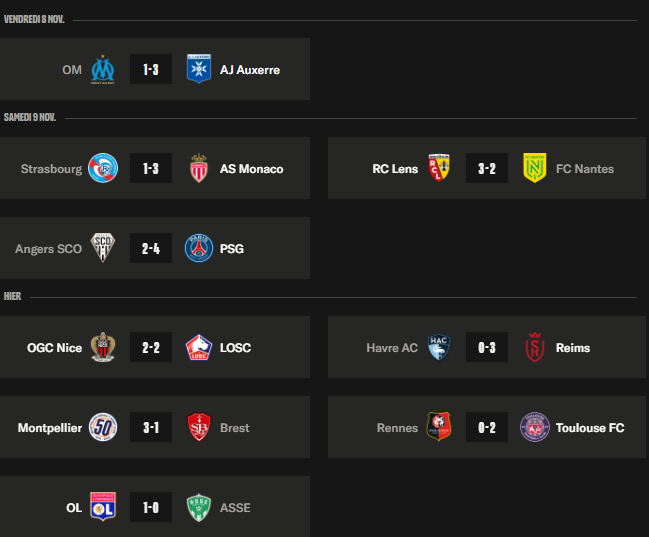Open the OL vs ASSE match card
Viewport: 649px width, 537px height.
pyautogui.click(x=155, y=507)
